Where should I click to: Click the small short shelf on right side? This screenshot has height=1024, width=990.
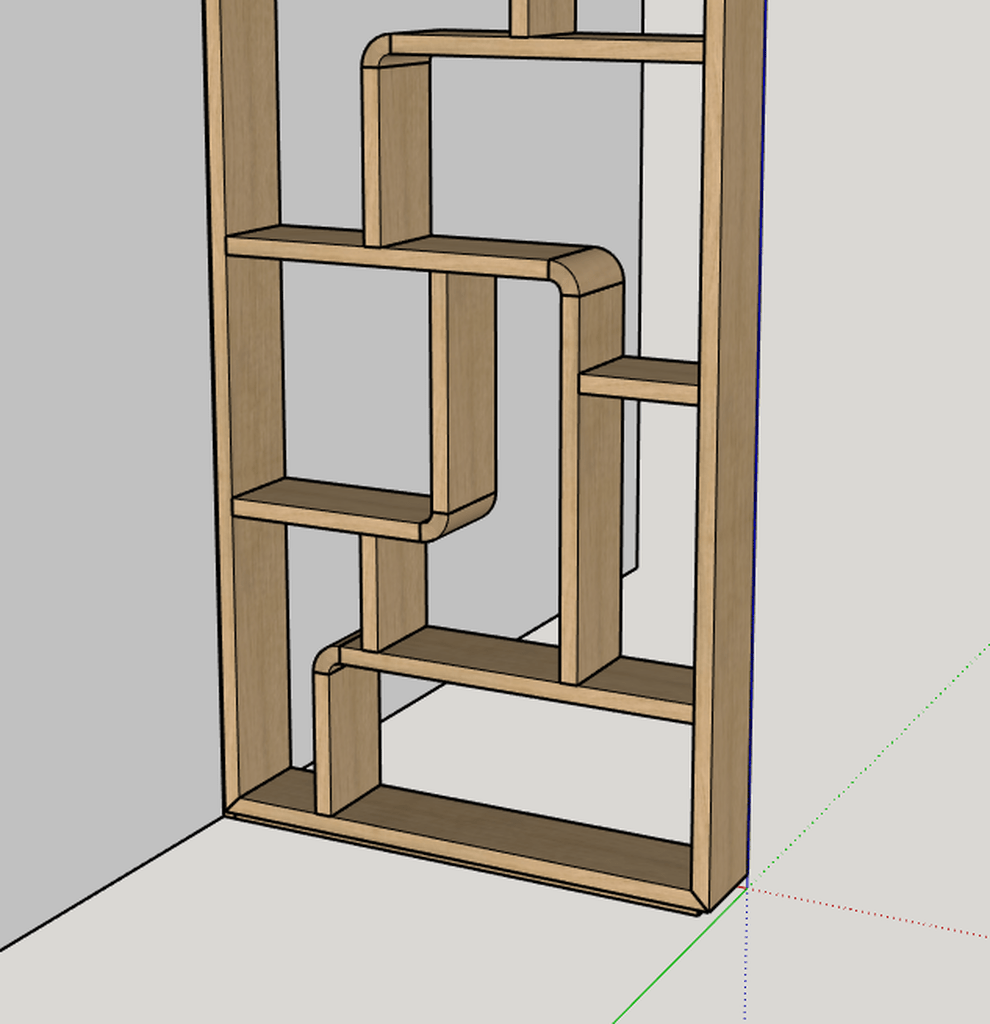coord(640,380)
